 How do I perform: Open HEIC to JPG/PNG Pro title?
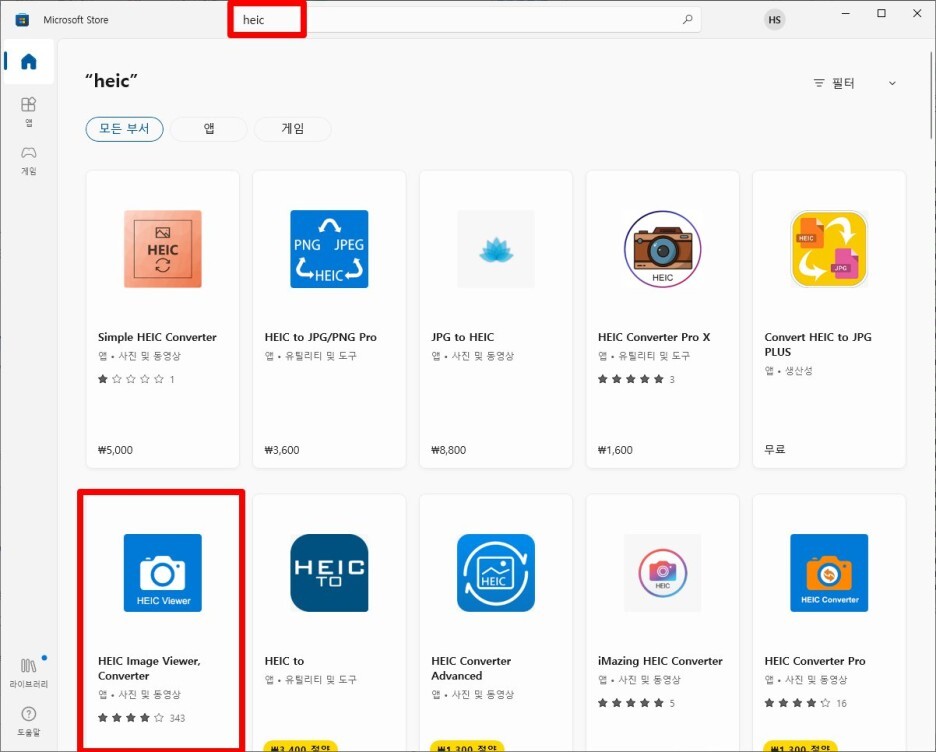click(321, 337)
